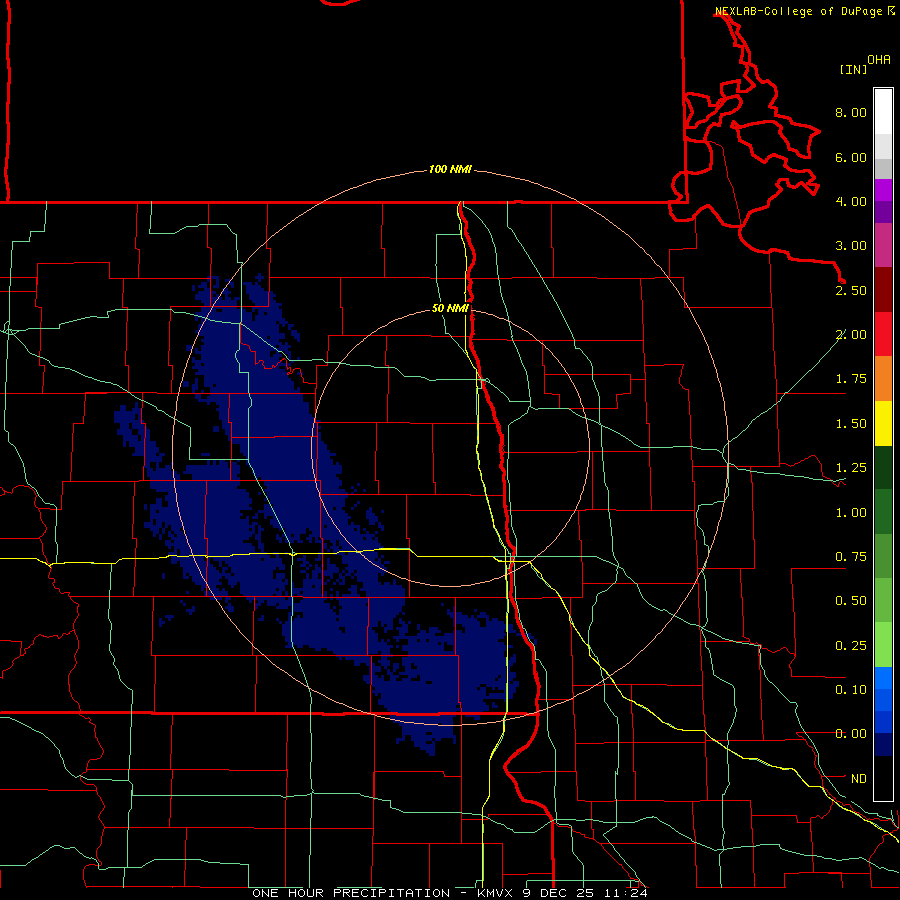
Task: Pick the bright magenta legend swatch above 4.00
Action: pos(883,191)
